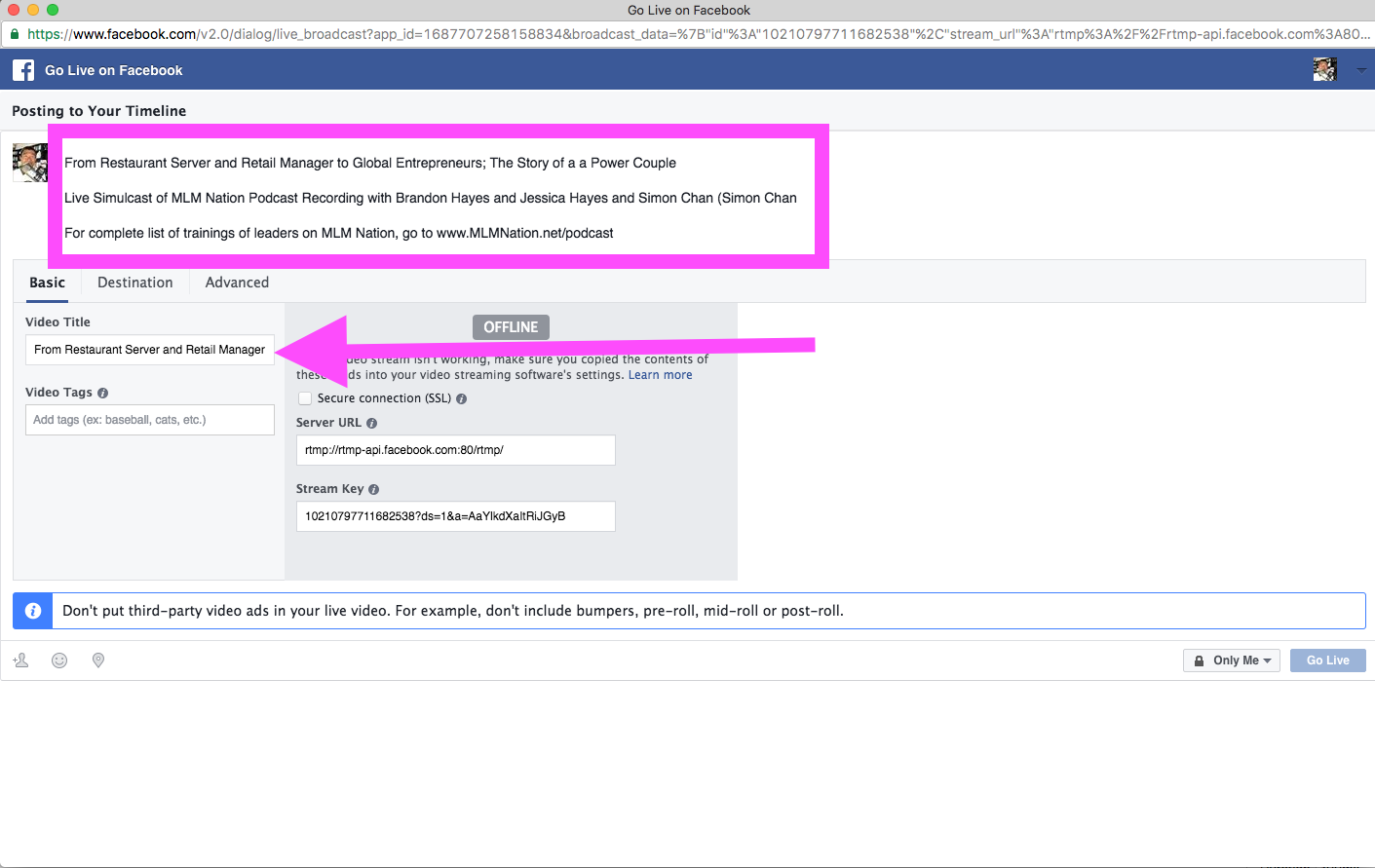The width and height of the screenshot is (1375, 868).
Task: Click the Video Tags info icon
Action: click(103, 394)
